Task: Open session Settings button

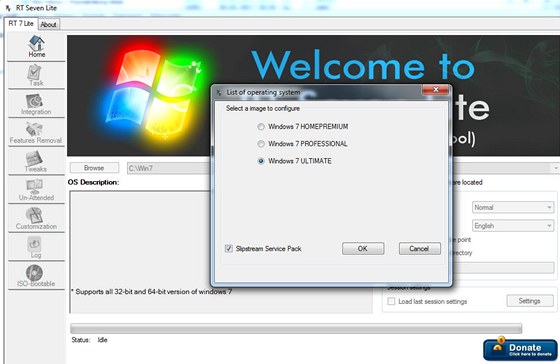Action: click(x=530, y=301)
